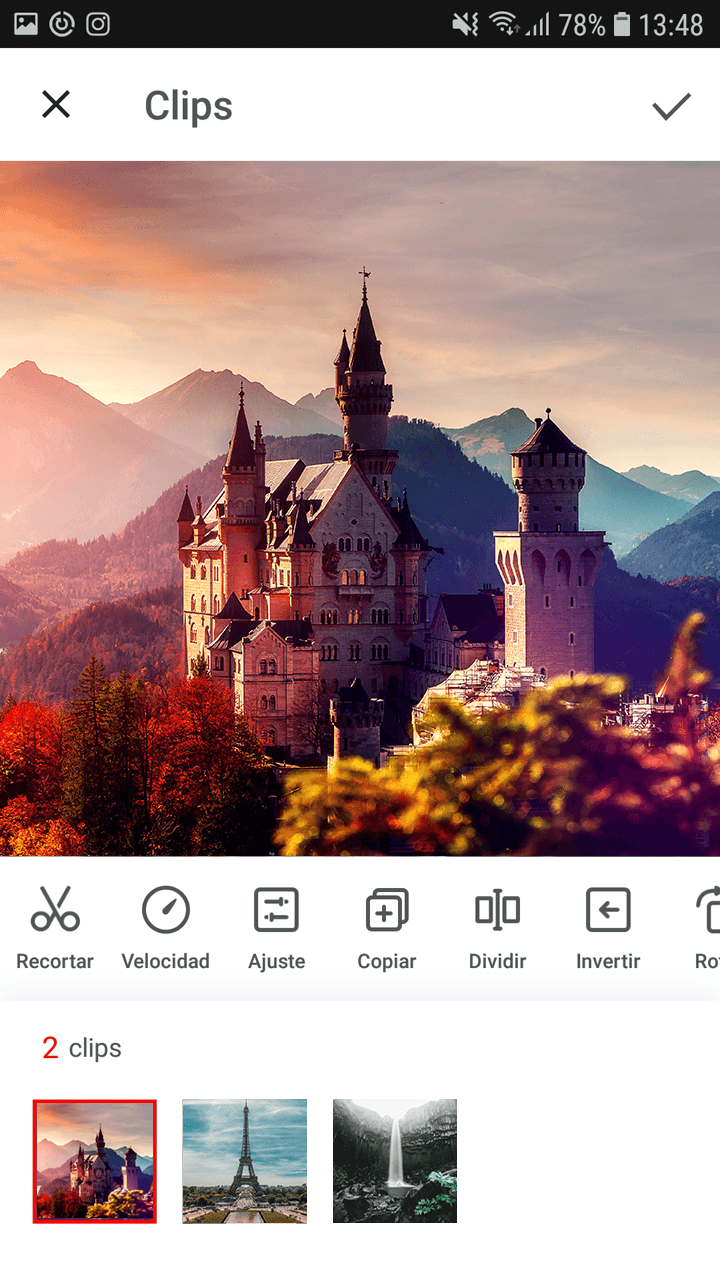Open the Ajuste adjustment tool
This screenshot has width=720, height=1280.
pyautogui.click(x=277, y=929)
